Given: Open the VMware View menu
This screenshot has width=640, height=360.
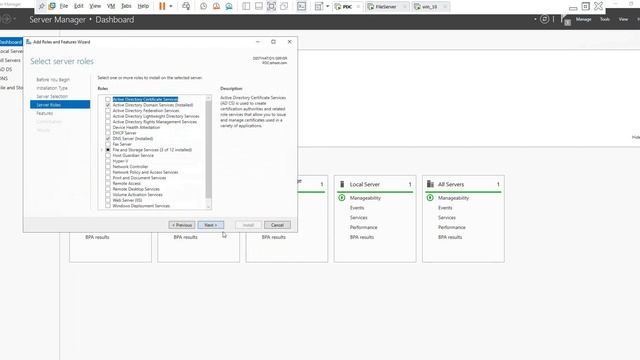Looking at the screenshot, I should pyautogui.click(x=95, y=6).
